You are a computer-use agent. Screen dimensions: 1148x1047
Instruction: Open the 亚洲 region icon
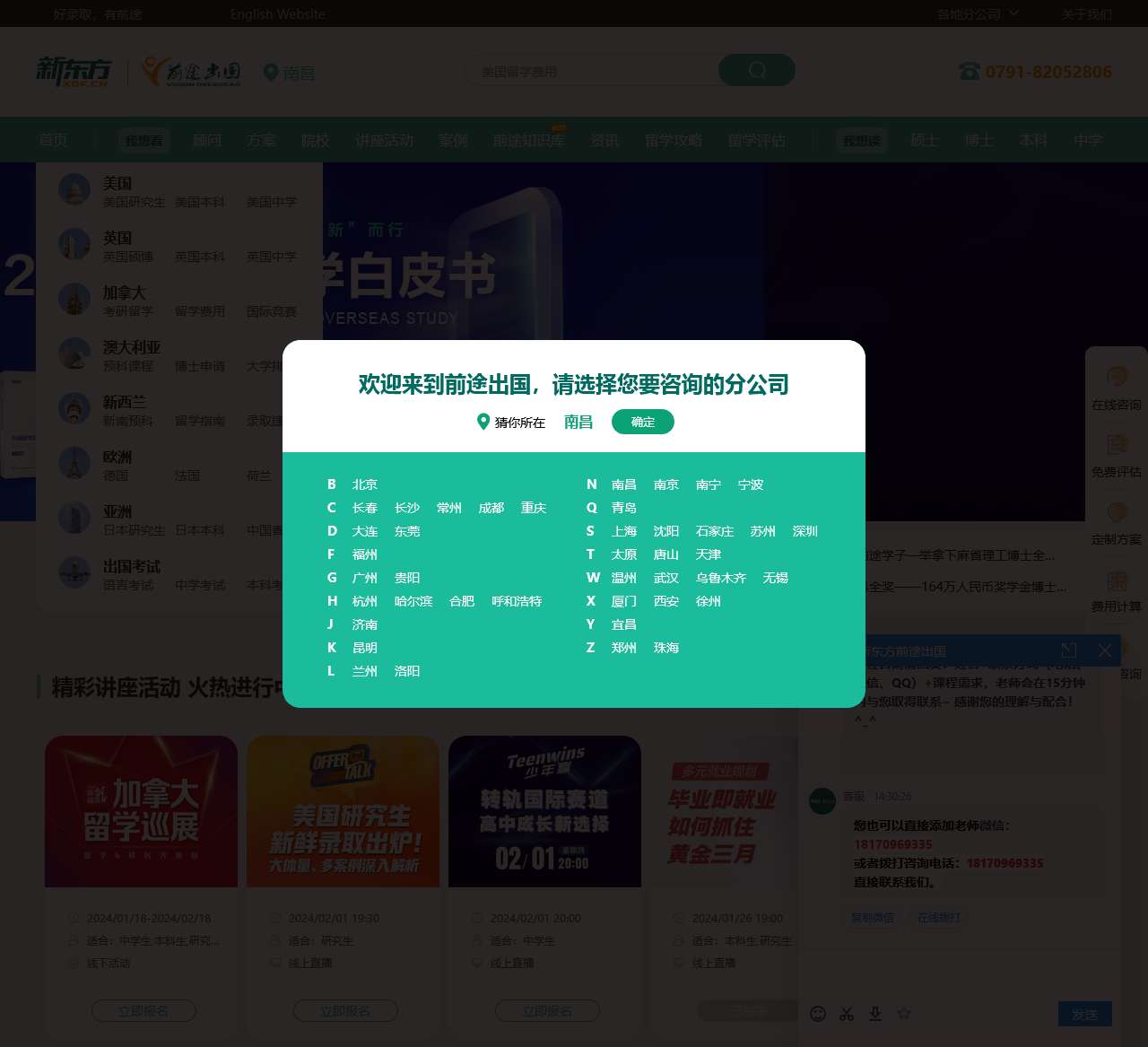point(74,518)
